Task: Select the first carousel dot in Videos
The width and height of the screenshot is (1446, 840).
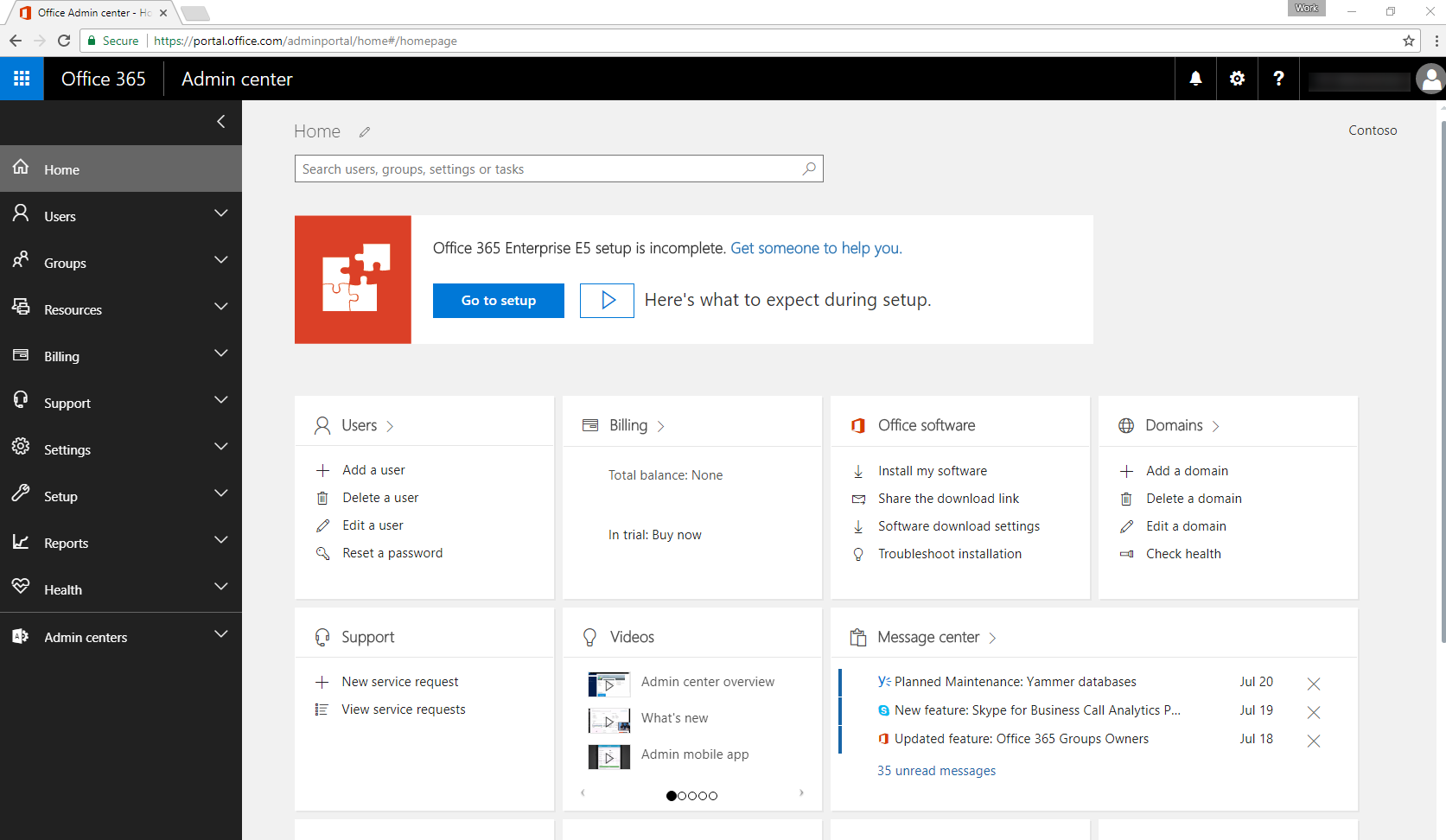Action: coord(672,796)
